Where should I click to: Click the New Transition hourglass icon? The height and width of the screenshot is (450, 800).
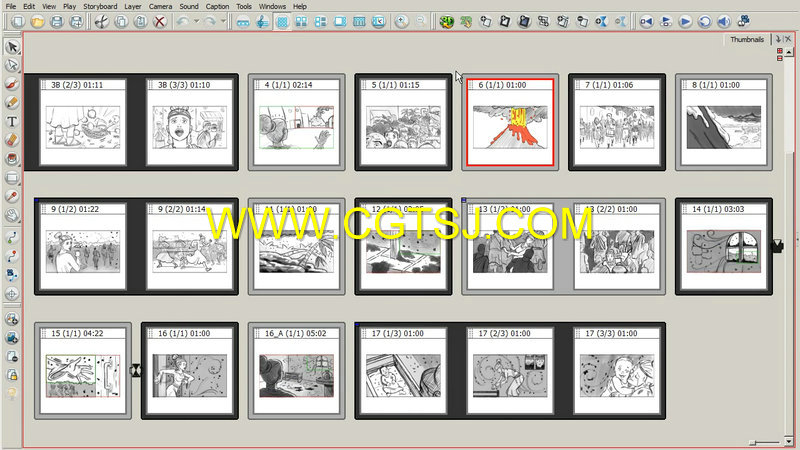tap(602, 21)
